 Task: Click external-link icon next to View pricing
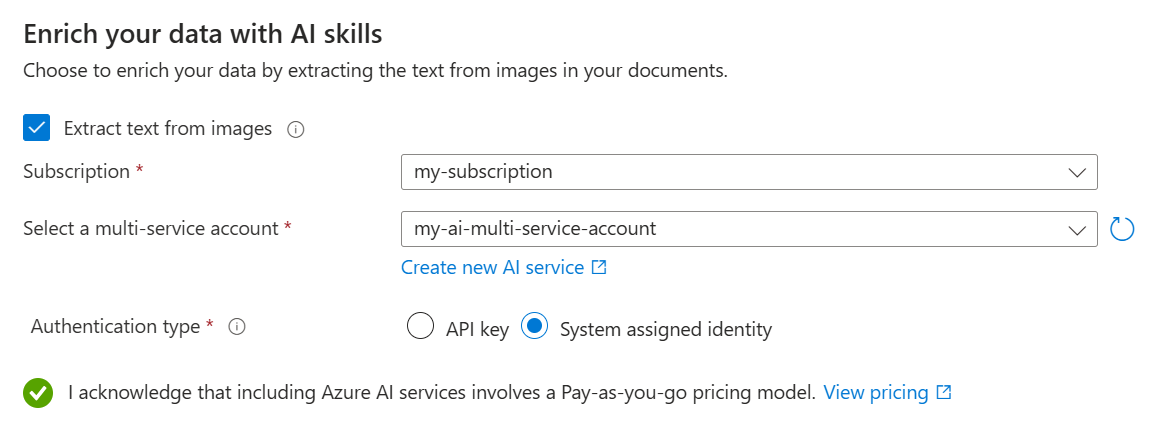(944, 393)
